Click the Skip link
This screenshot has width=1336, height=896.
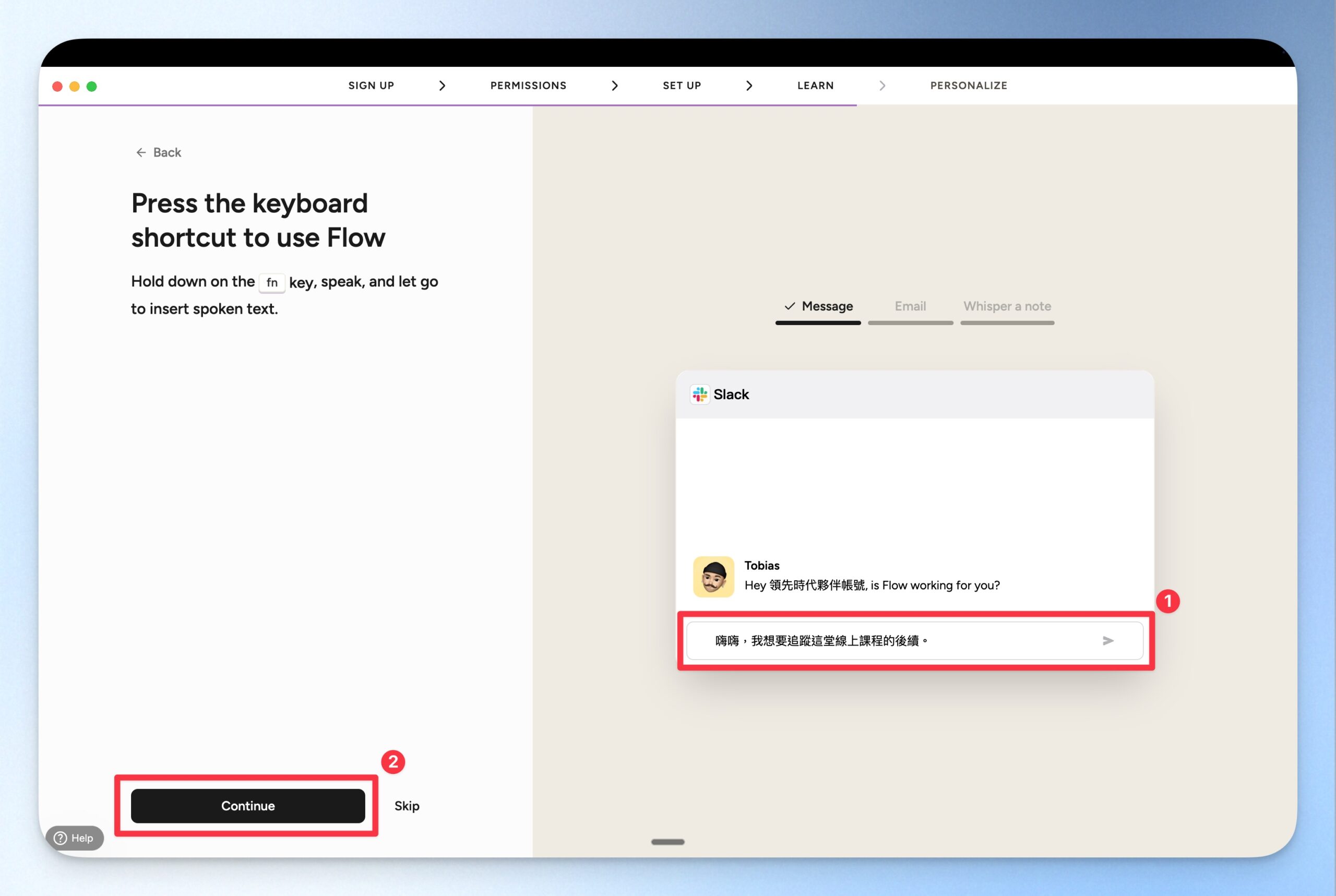tap(407, 806)
